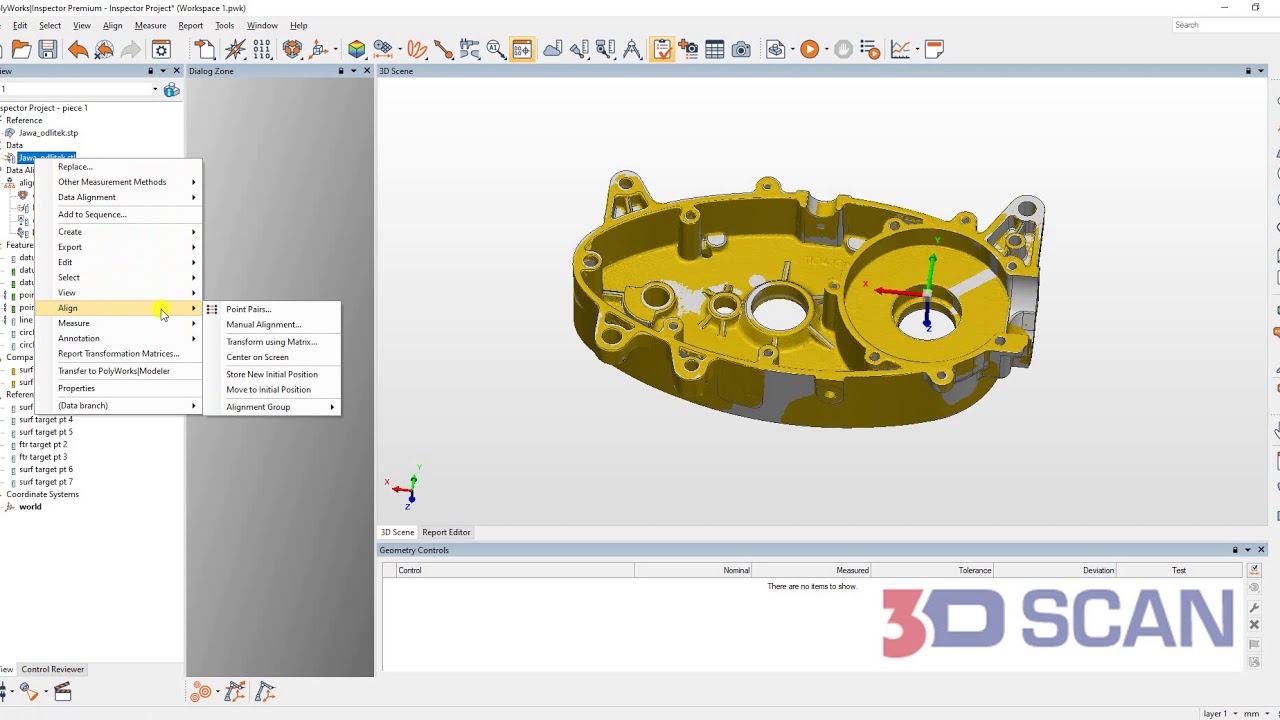Choose Transfer to PolyWorks|Modeler in the context menu
The height and width of the screenshot is (720, 1280).
pos(114,371)
